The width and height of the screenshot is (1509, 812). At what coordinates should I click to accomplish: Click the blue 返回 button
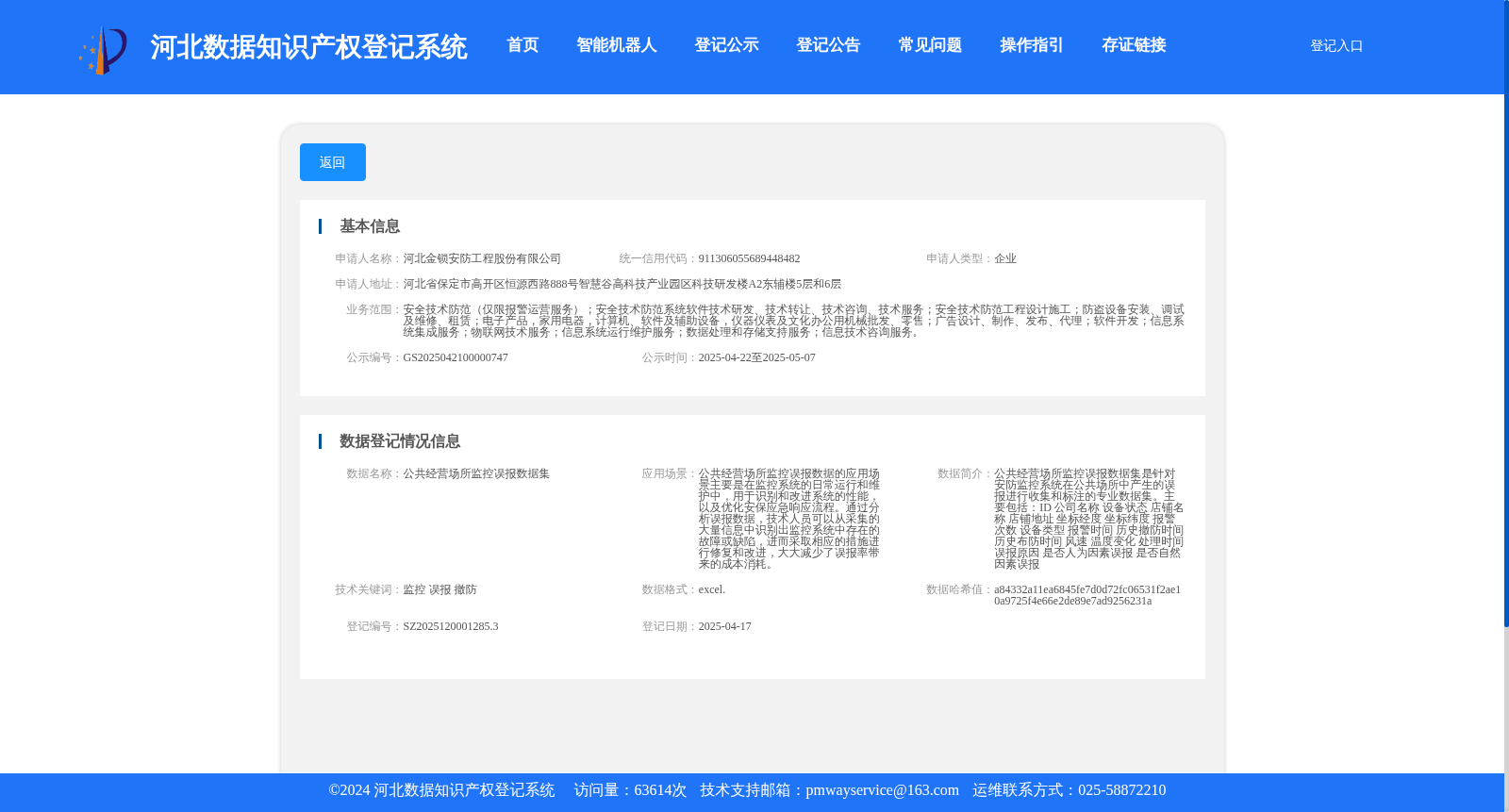tap(333, 162)
